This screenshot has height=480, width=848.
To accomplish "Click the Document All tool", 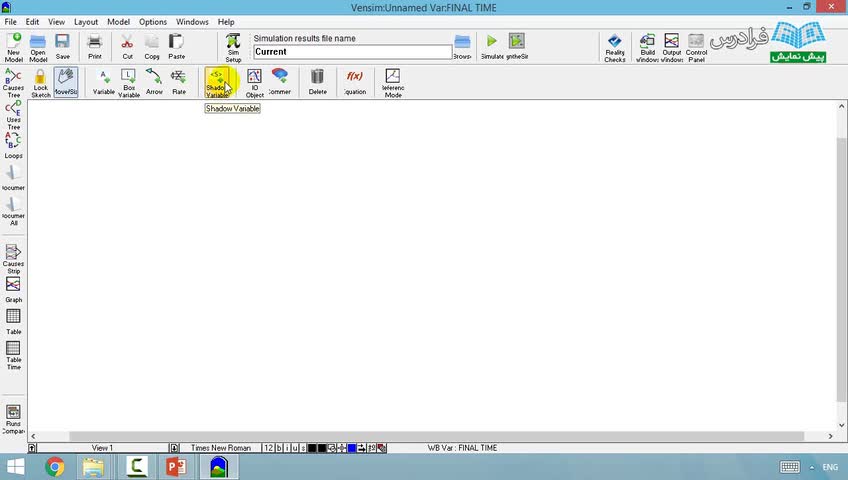I will click(x=13, y=211).
